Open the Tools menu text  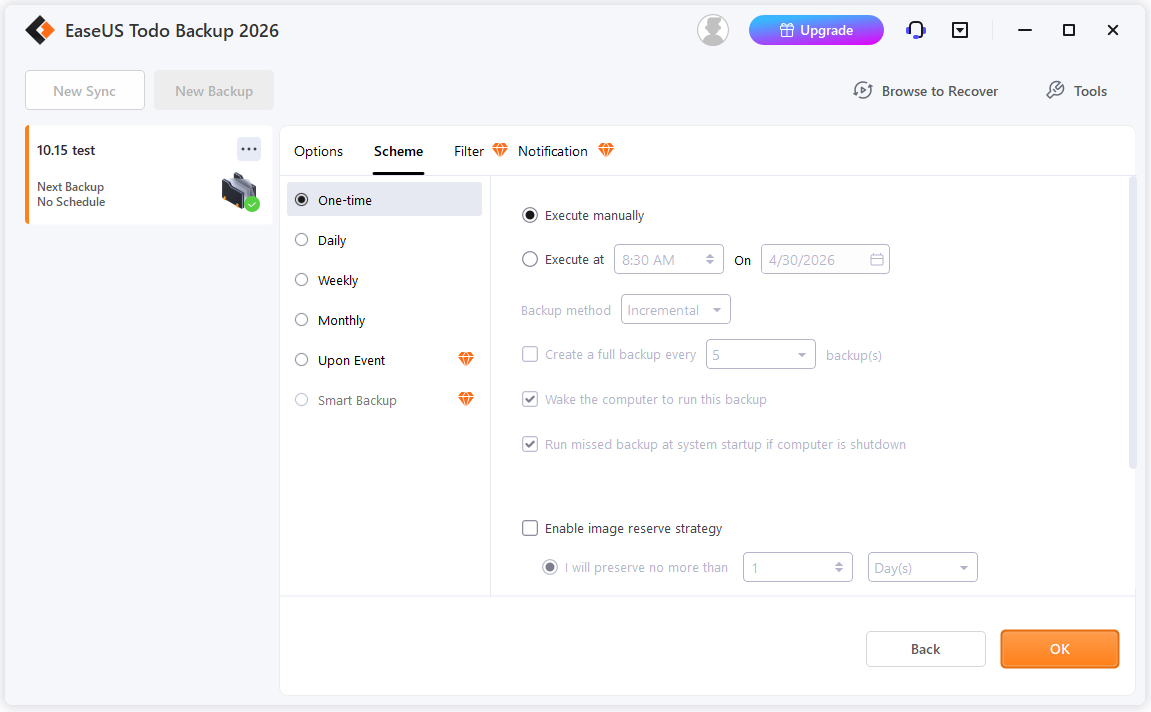(x=1090, y=91)
